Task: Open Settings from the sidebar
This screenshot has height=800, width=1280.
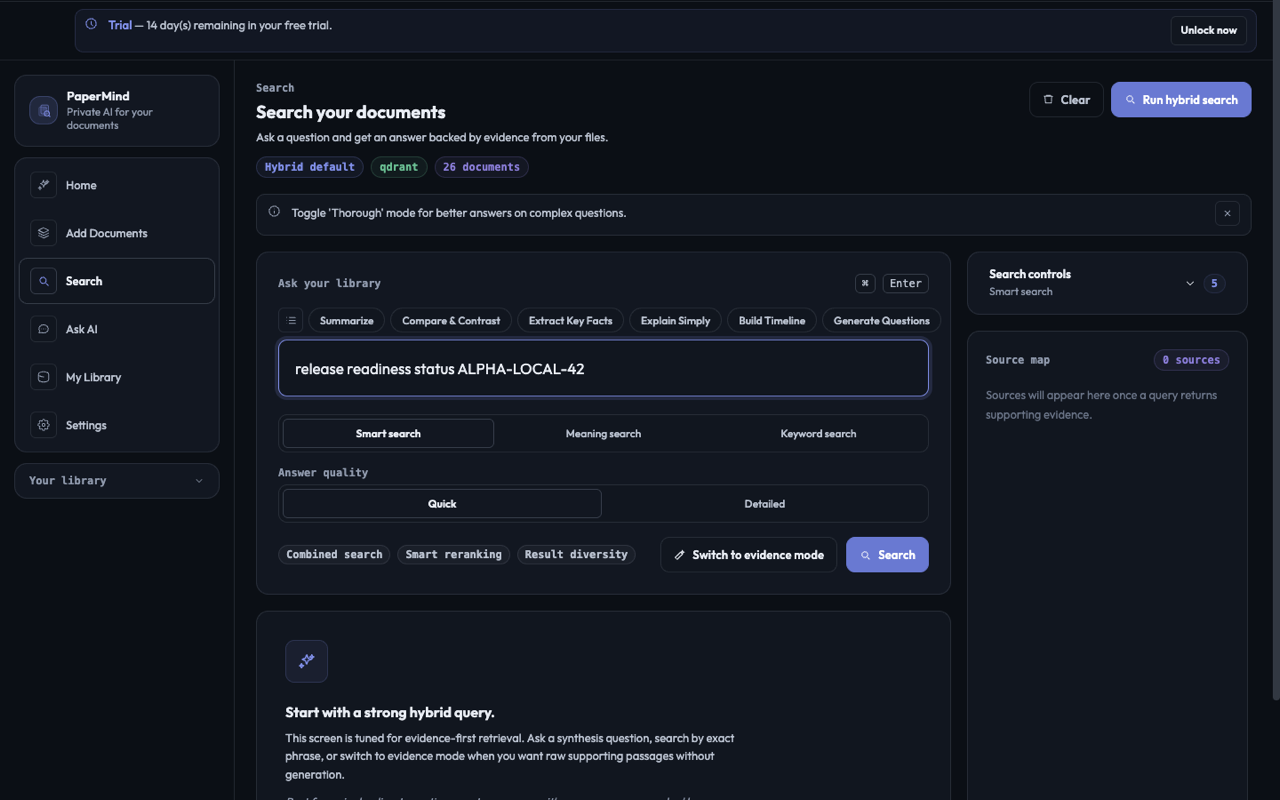Action: click(117, 425)
